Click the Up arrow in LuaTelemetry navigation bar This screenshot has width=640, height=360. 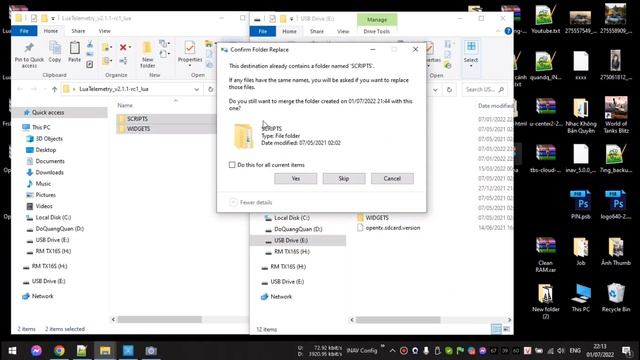pyautogui.click(x=54, y=89)
